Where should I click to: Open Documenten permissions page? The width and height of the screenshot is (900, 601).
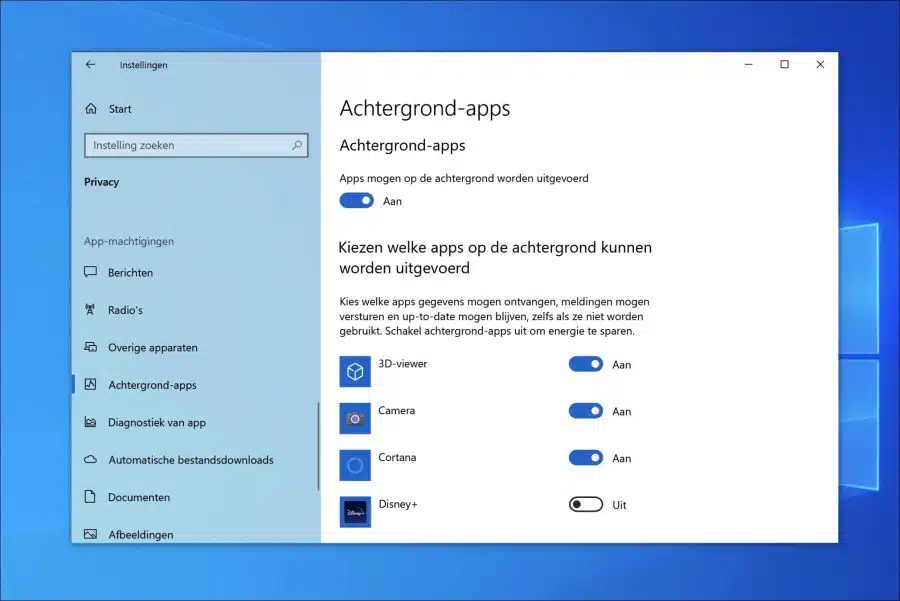(195, 497)
